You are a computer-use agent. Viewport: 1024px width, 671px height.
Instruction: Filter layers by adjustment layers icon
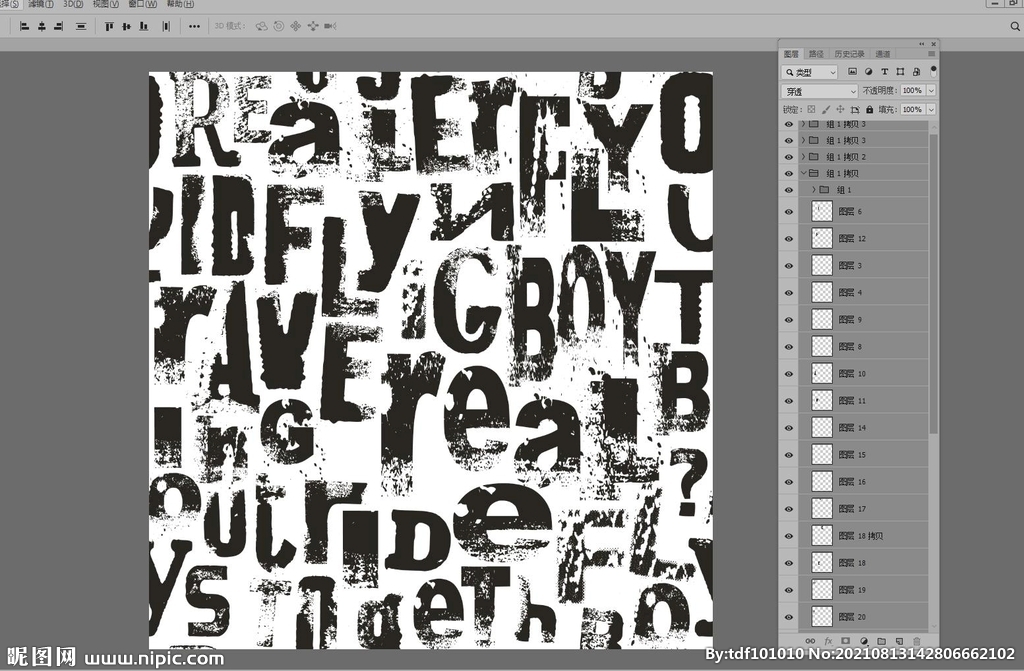[869, 72]
